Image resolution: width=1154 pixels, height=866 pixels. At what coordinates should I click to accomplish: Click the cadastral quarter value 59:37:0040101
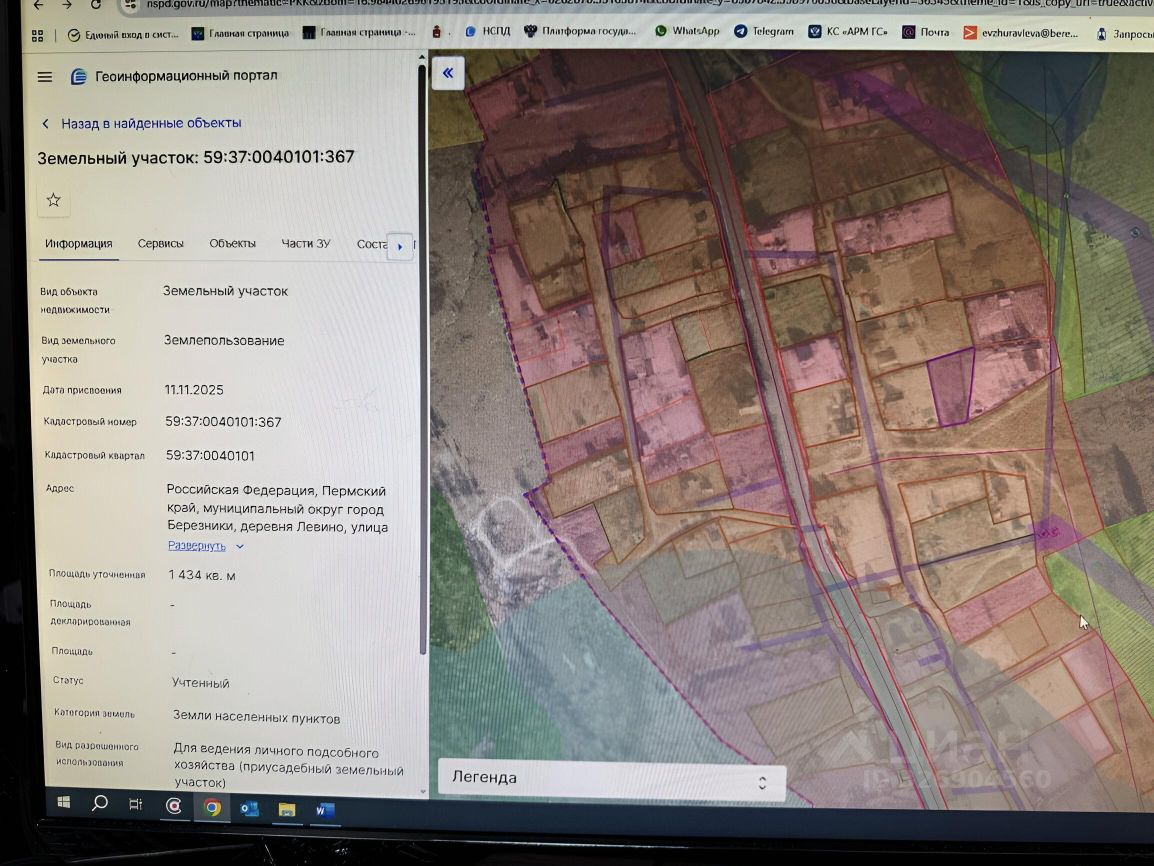[x=210, y=456]
